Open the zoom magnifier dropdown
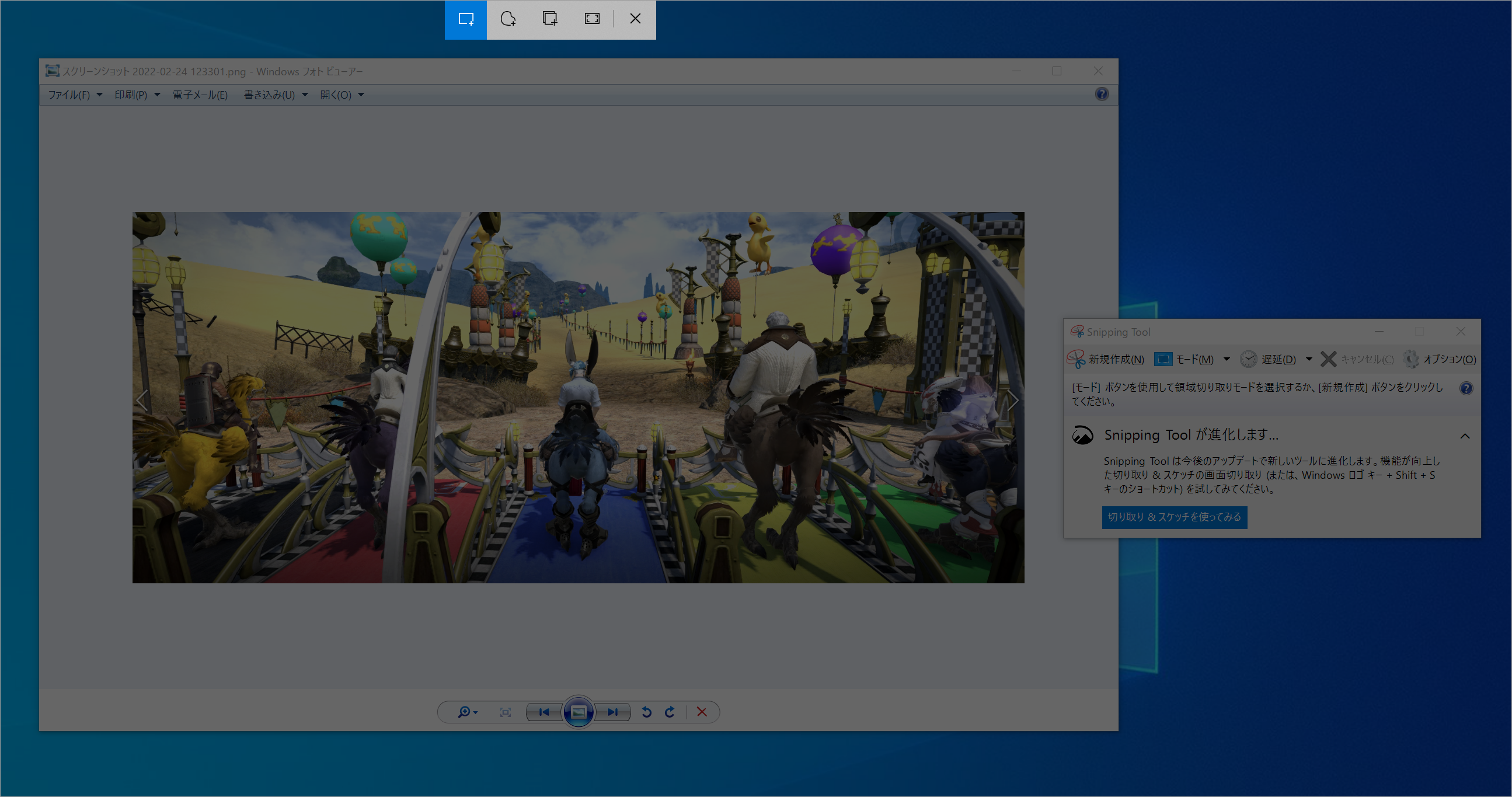Image resolution: width=1512 pixels, height=797 pixels. point(467,712)
